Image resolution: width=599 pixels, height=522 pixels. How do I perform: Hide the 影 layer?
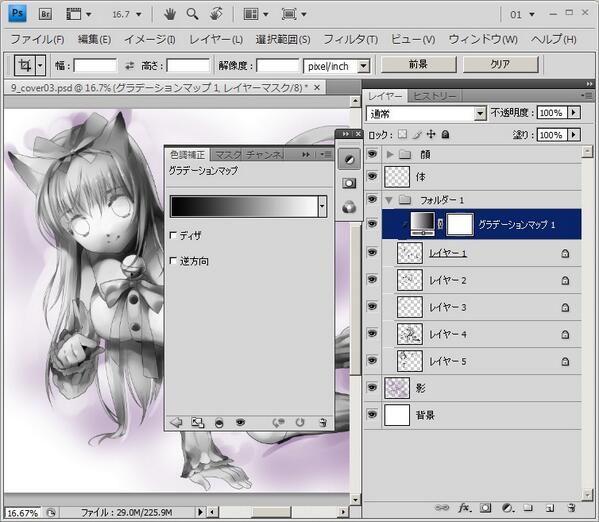372,387
